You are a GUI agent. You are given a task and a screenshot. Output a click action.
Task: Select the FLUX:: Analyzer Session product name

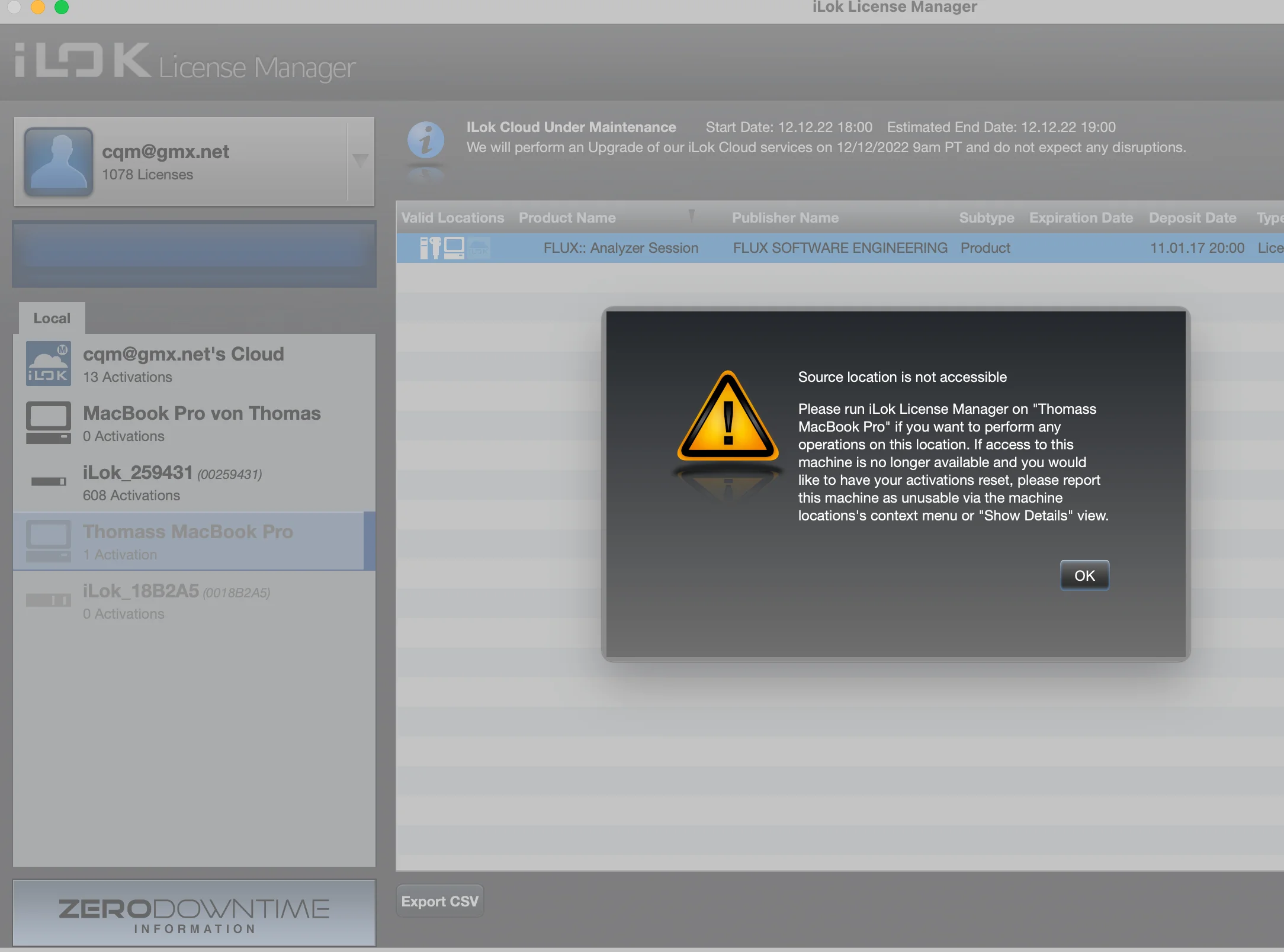(x=621, y=248)
